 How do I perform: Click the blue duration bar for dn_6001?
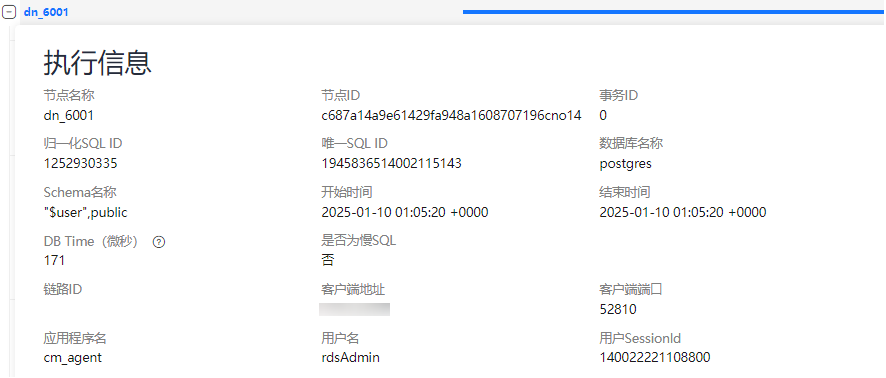[x=674, y=11]
